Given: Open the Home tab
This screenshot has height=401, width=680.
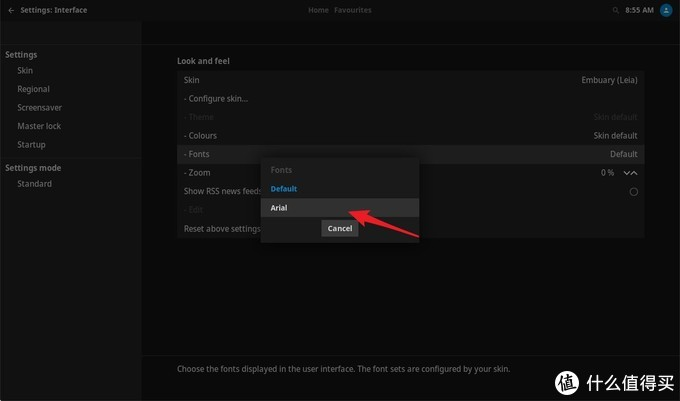Looking at the screenshot, I should 318,10.
